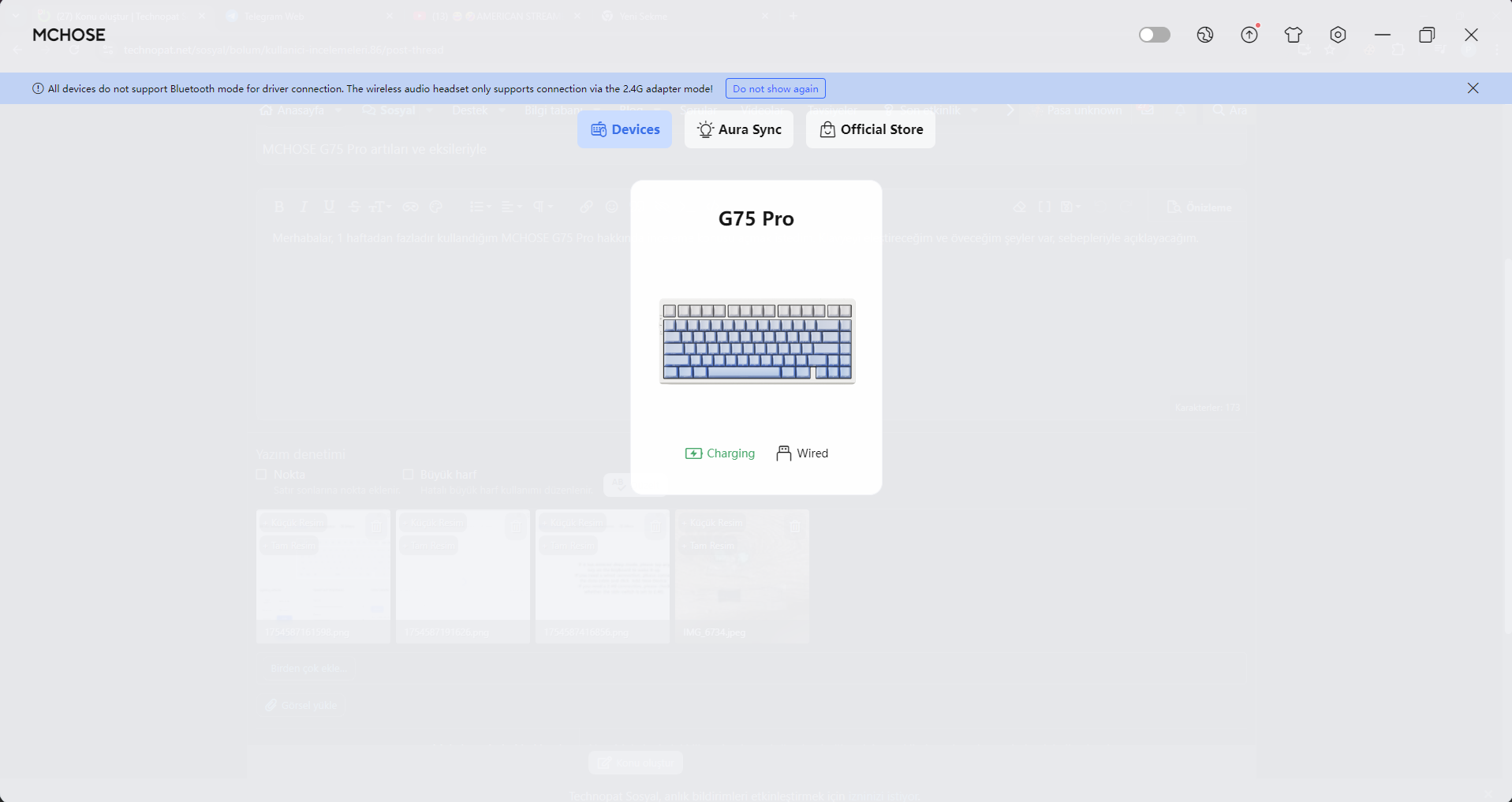Go to the Official Store tab
Screen dimensions: 1512x802
point(871,129)
